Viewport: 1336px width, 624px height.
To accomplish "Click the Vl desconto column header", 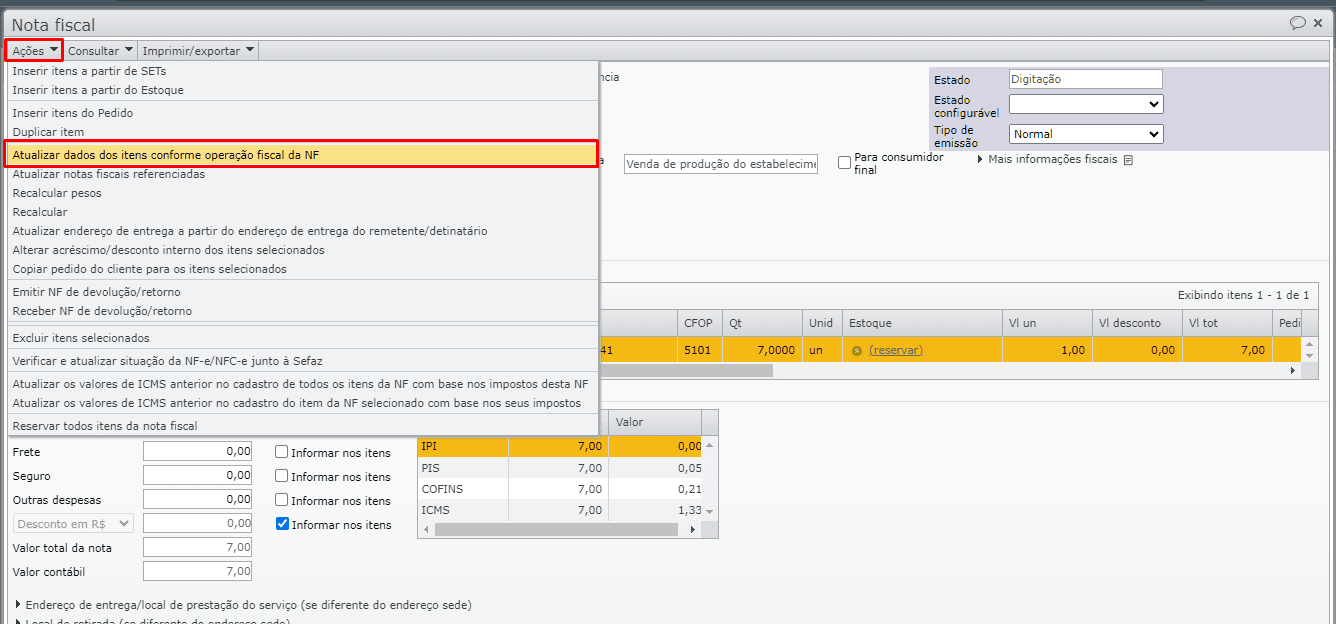I will (1137, 323).
